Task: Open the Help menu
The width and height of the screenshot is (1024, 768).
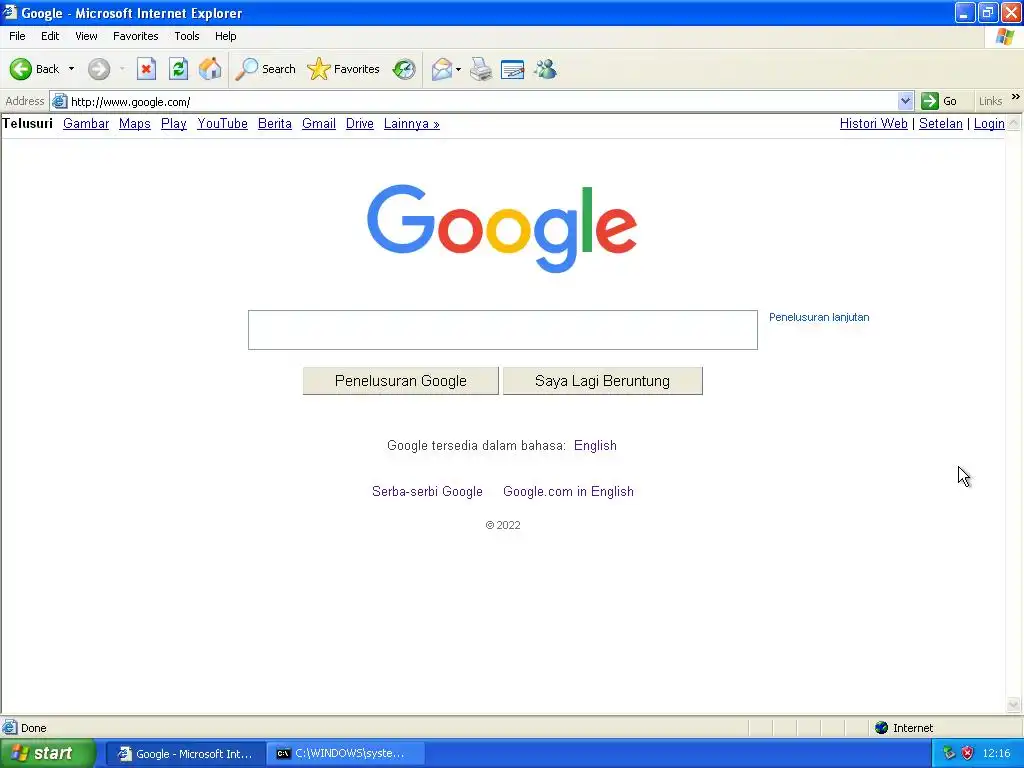Action: click(225, 36)
